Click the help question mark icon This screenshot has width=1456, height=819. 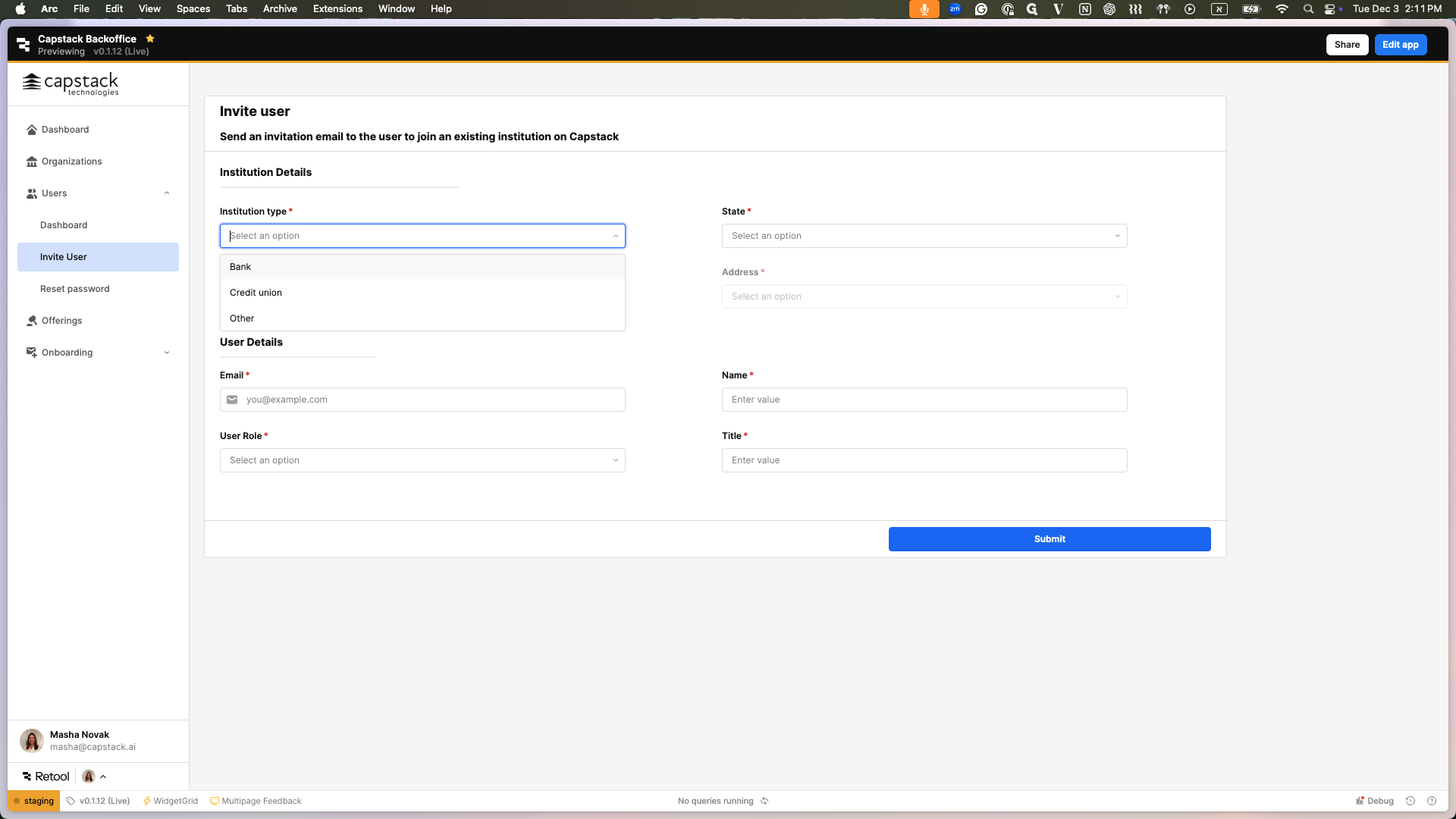pos(1432,801)
